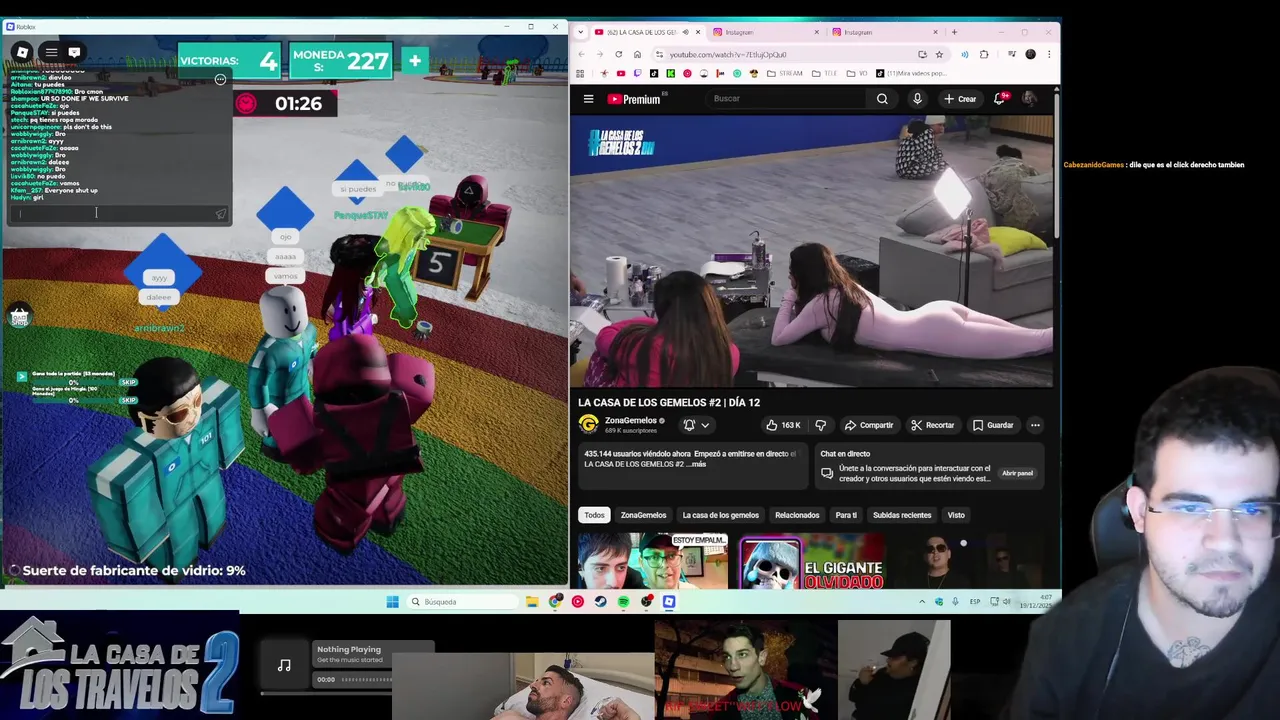The width and height of the screenshot is (1280, 720).
Task: Bookmark this page with star icon
Action: coord(939,54)
